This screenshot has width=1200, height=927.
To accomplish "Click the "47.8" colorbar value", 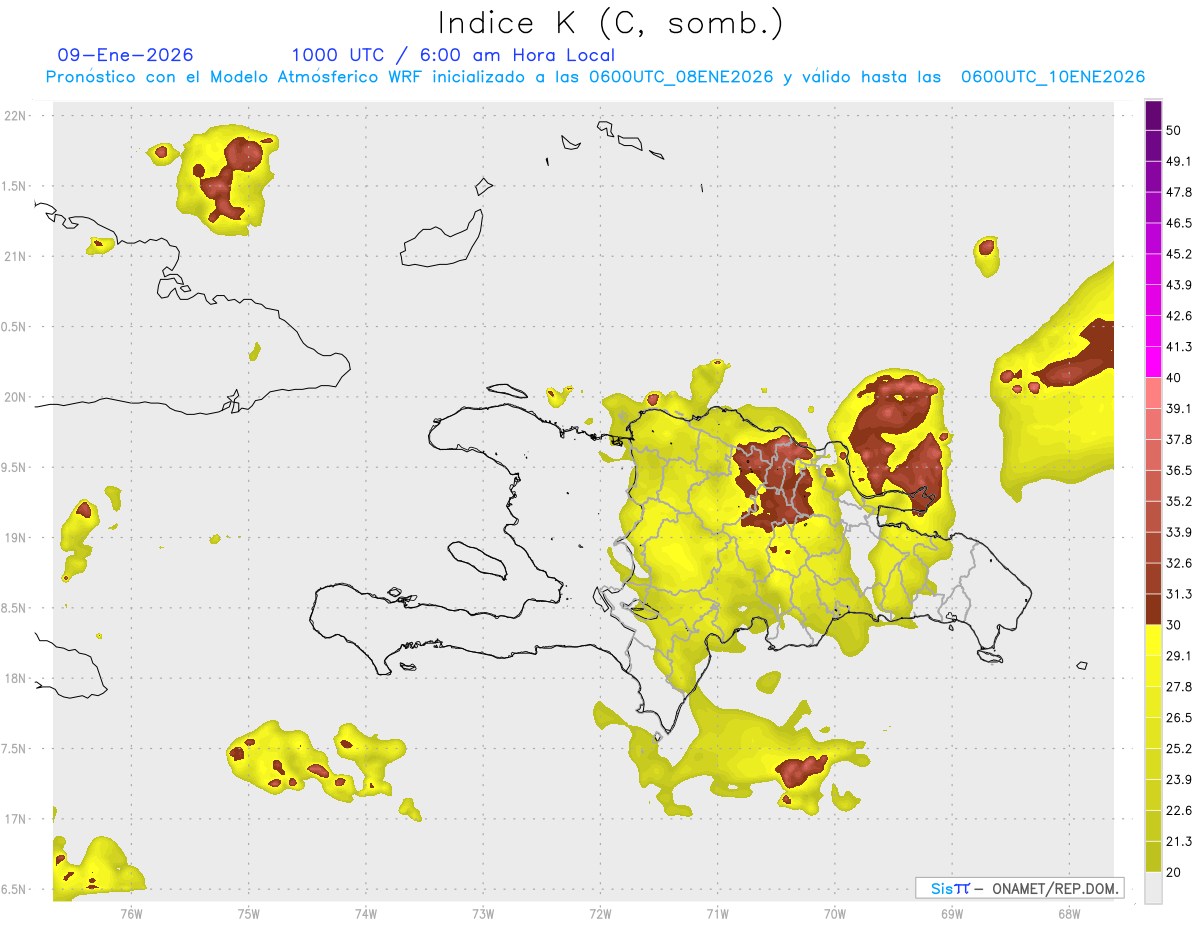I will pos(1179,192).
